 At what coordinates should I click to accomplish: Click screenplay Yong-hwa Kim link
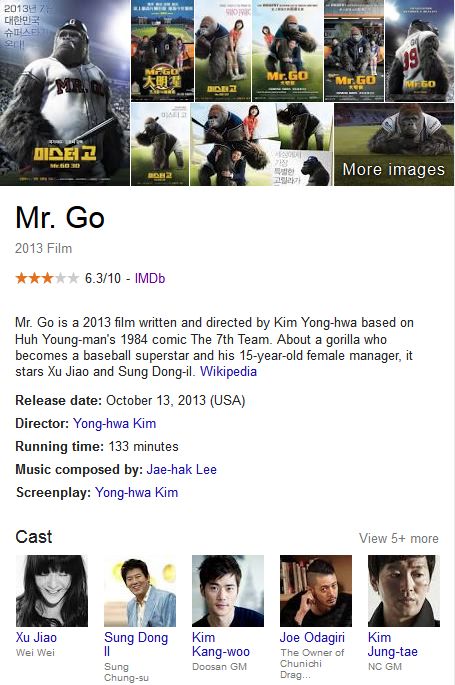coord(137,493)
